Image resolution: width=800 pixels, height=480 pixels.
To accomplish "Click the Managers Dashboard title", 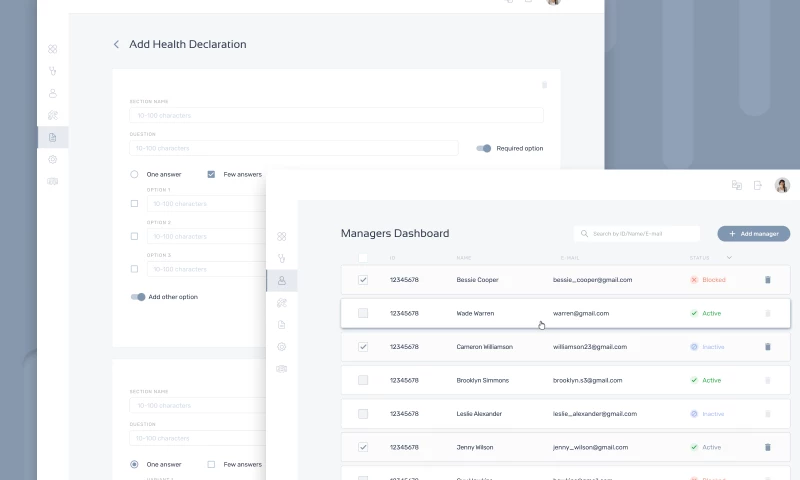I will pyautogui.click(x=395, y=233).
